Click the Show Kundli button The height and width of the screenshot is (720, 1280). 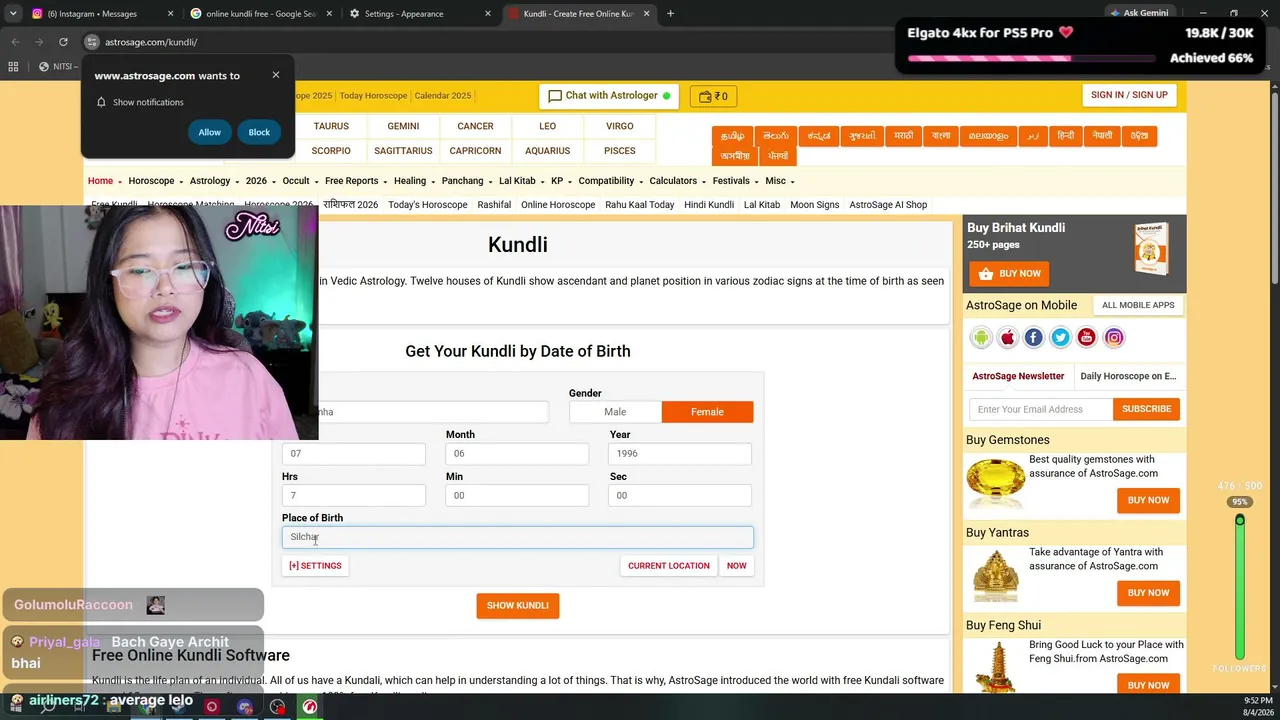pos(518,606)
